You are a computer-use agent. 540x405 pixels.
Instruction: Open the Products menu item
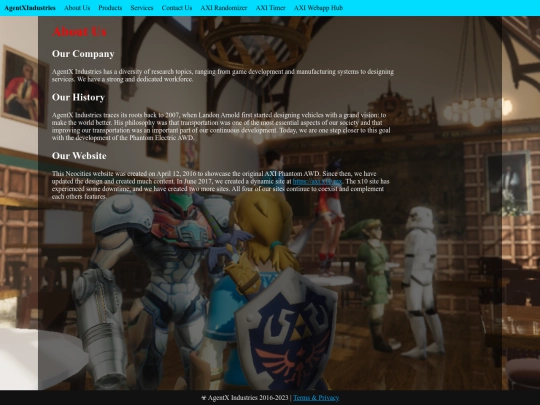click(x=110, y=8)
